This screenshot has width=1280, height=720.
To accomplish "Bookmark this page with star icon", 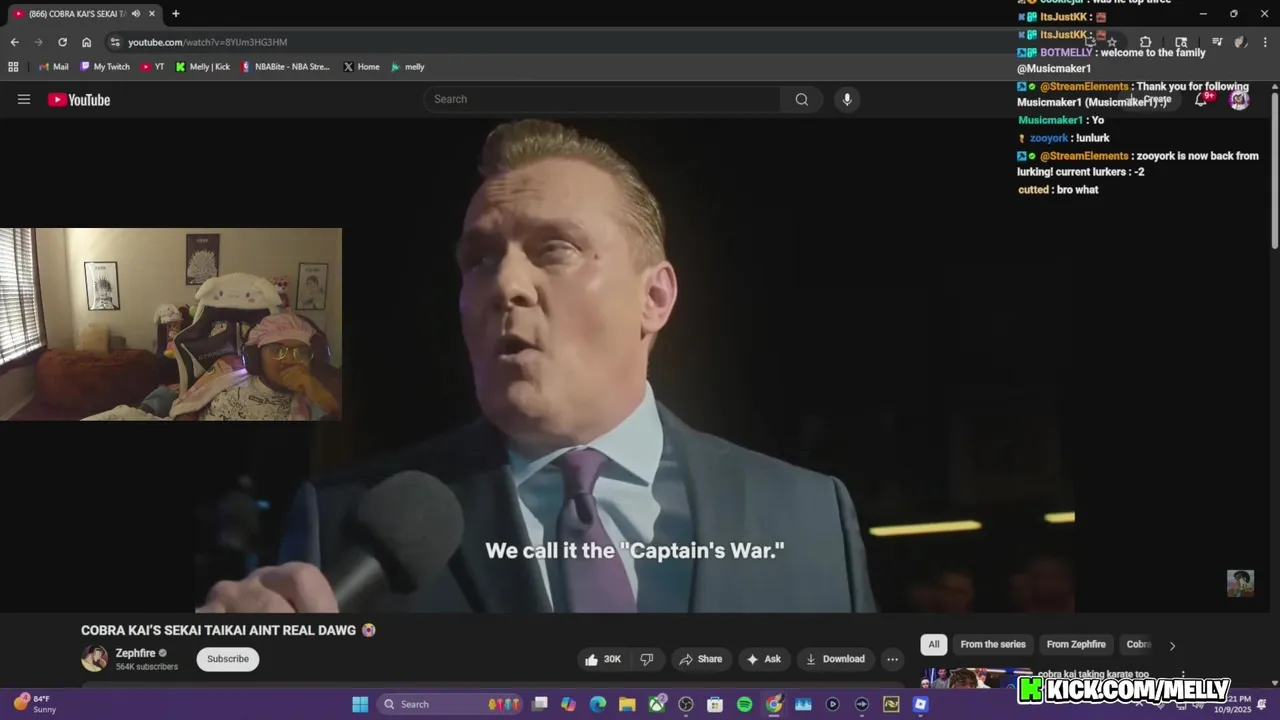I will pos(1112,42).
